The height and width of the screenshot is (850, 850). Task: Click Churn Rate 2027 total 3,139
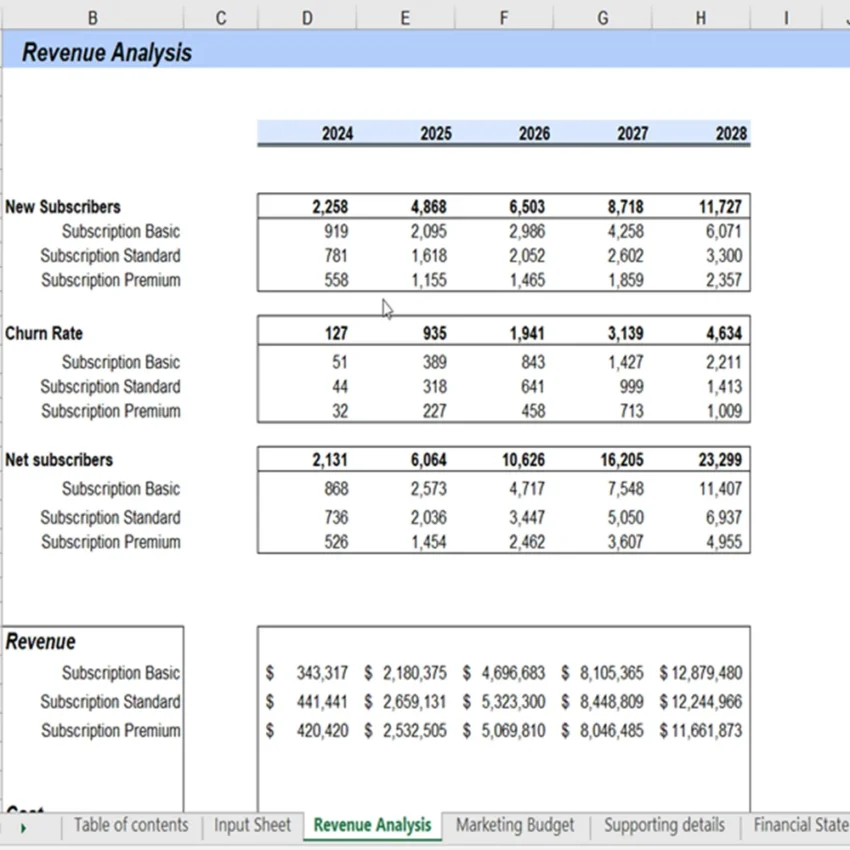click(626, 333)
